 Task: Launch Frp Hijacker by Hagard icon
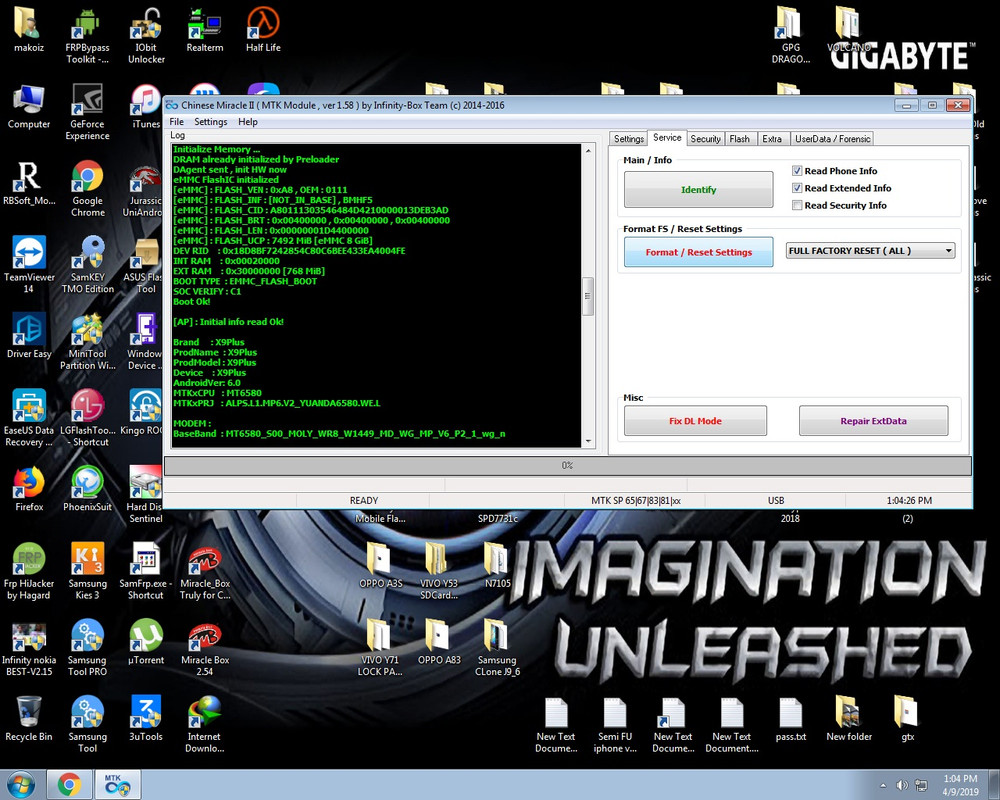pyautogui.click(x=29, y=572)
